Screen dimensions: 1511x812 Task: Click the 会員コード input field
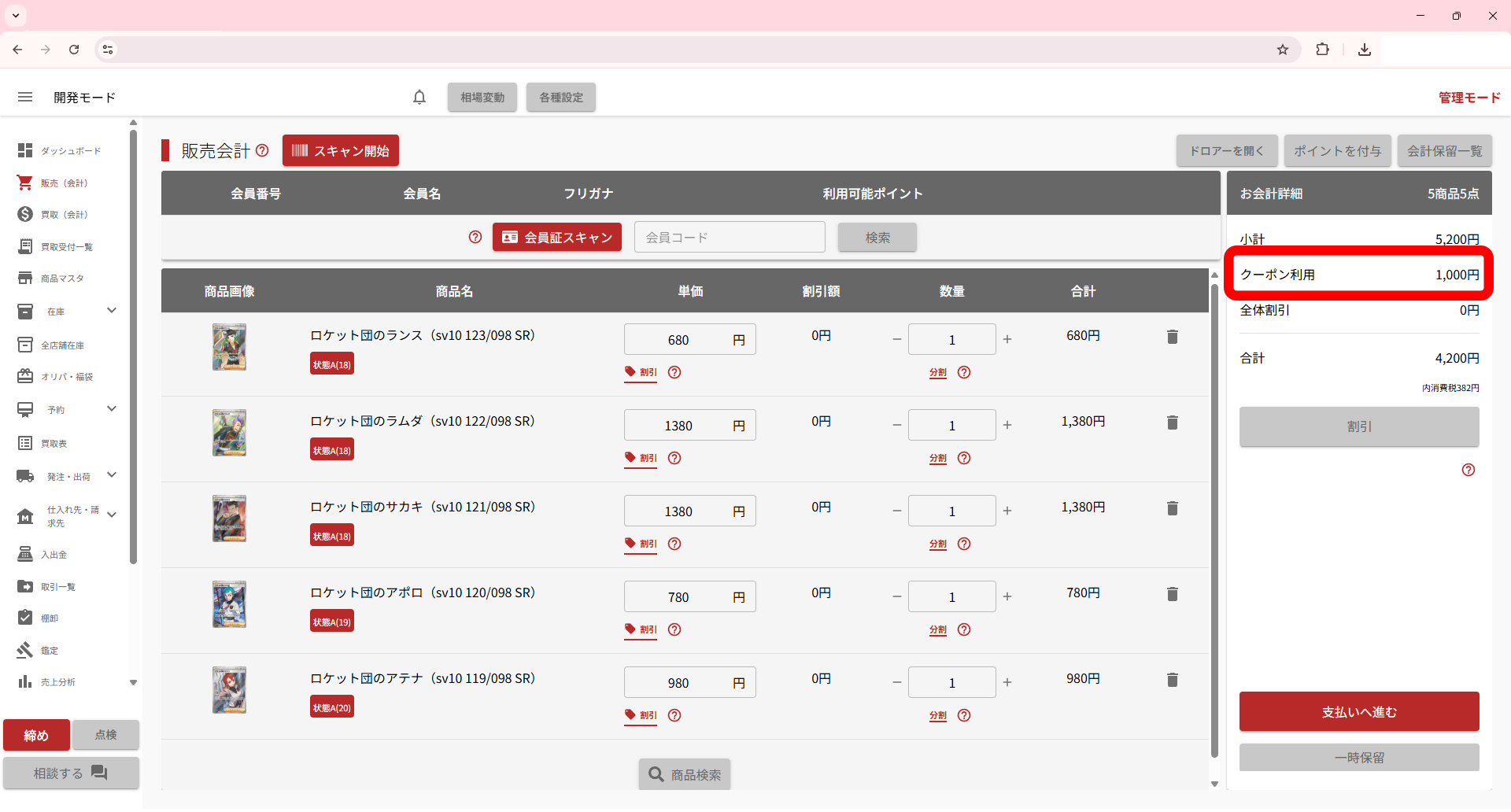[730, 237]
